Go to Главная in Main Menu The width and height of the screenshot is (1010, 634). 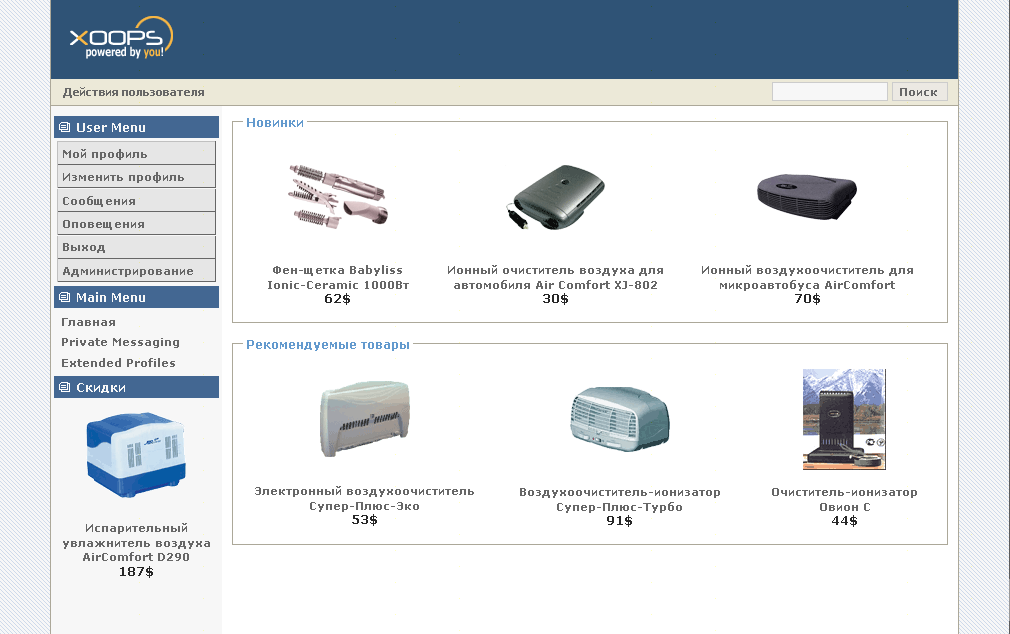coord(88,322)
